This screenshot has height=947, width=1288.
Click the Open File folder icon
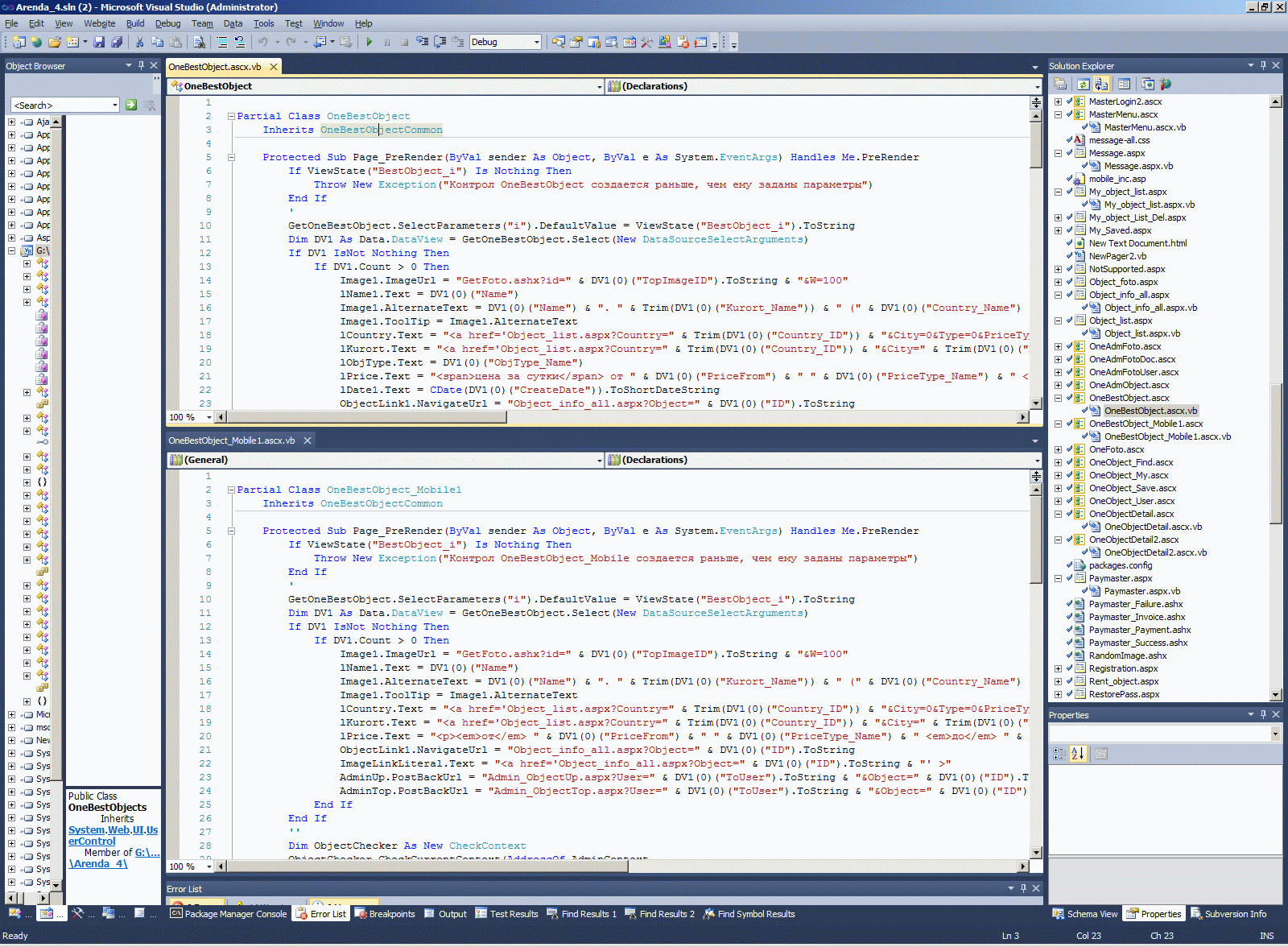coord(54,42)
